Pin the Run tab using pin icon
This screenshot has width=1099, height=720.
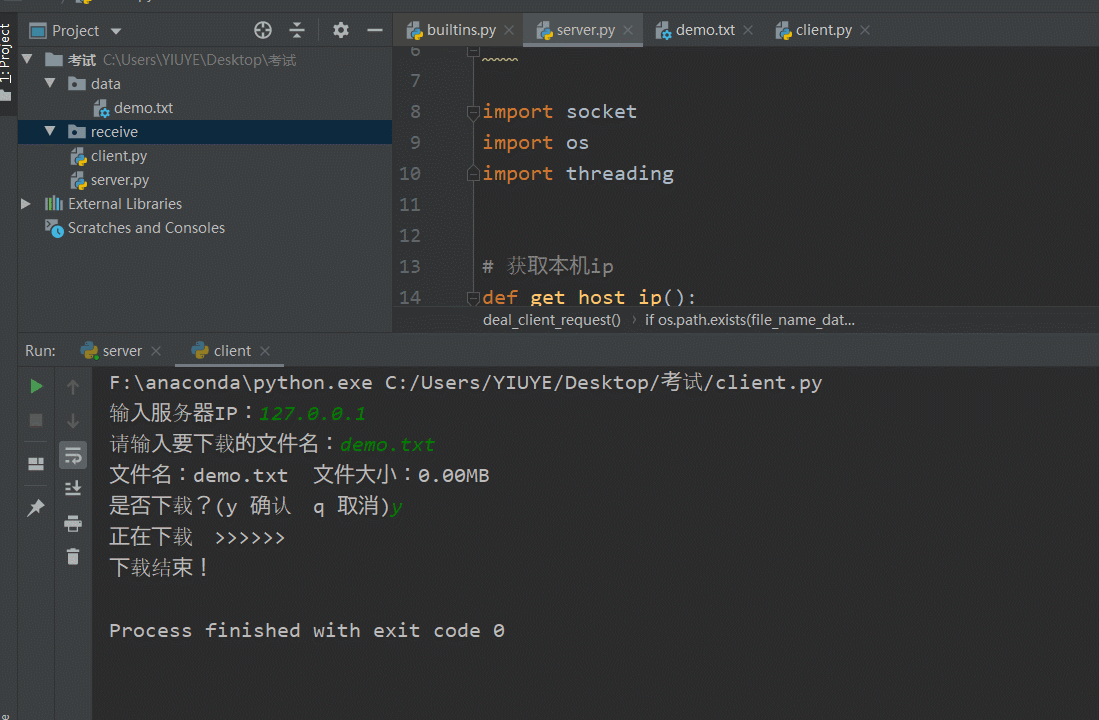(36, 507)
